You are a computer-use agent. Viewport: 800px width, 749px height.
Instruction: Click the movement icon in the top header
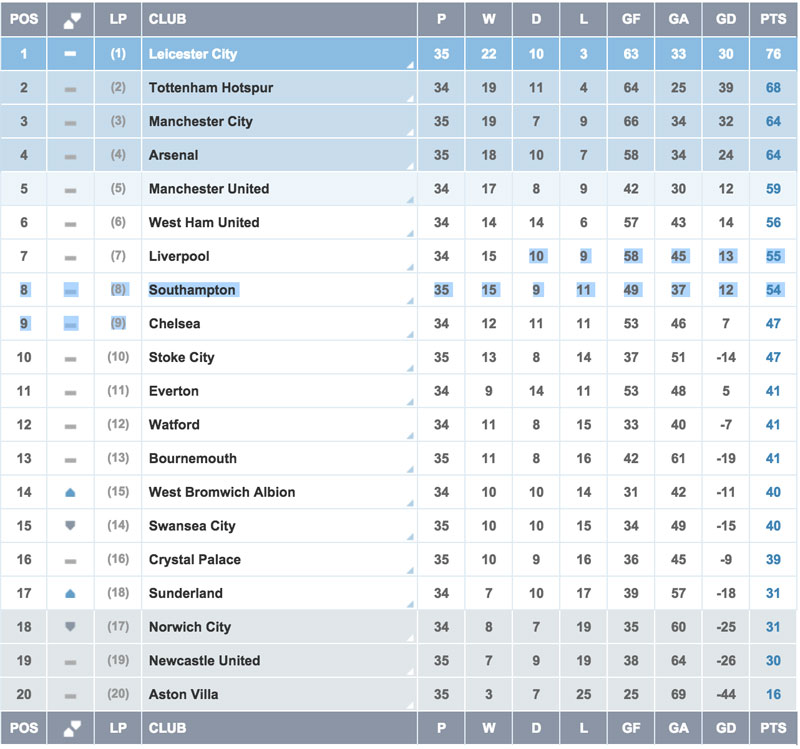click(71, 19)
